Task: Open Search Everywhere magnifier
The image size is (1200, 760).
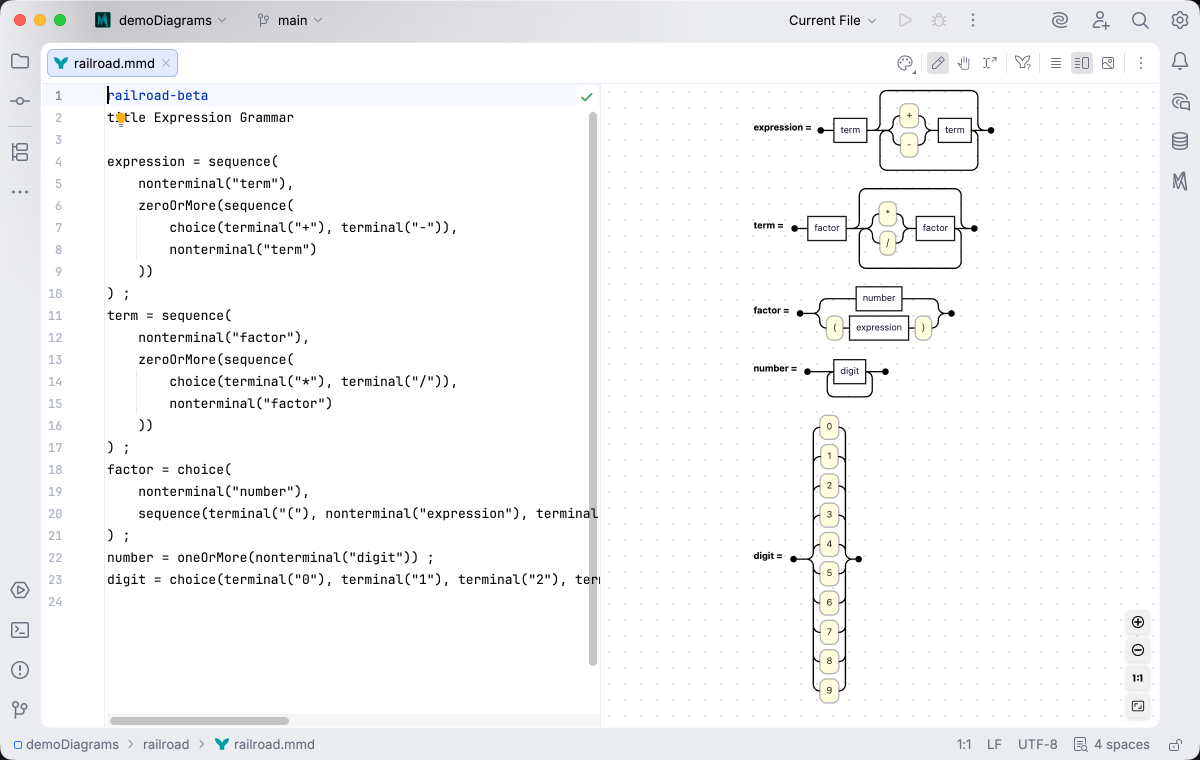Action: (x=1140, y=20)
